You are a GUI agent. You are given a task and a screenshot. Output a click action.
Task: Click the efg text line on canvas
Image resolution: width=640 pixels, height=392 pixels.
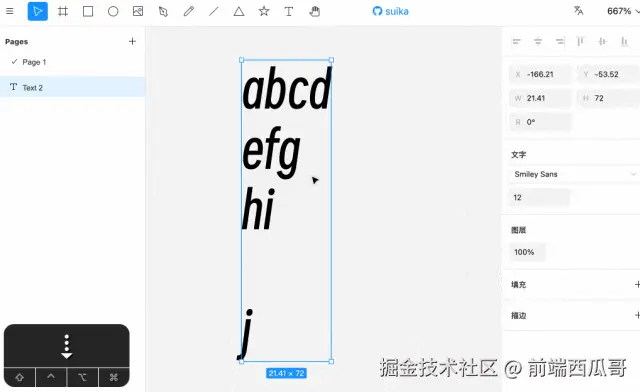coord(271,152)
